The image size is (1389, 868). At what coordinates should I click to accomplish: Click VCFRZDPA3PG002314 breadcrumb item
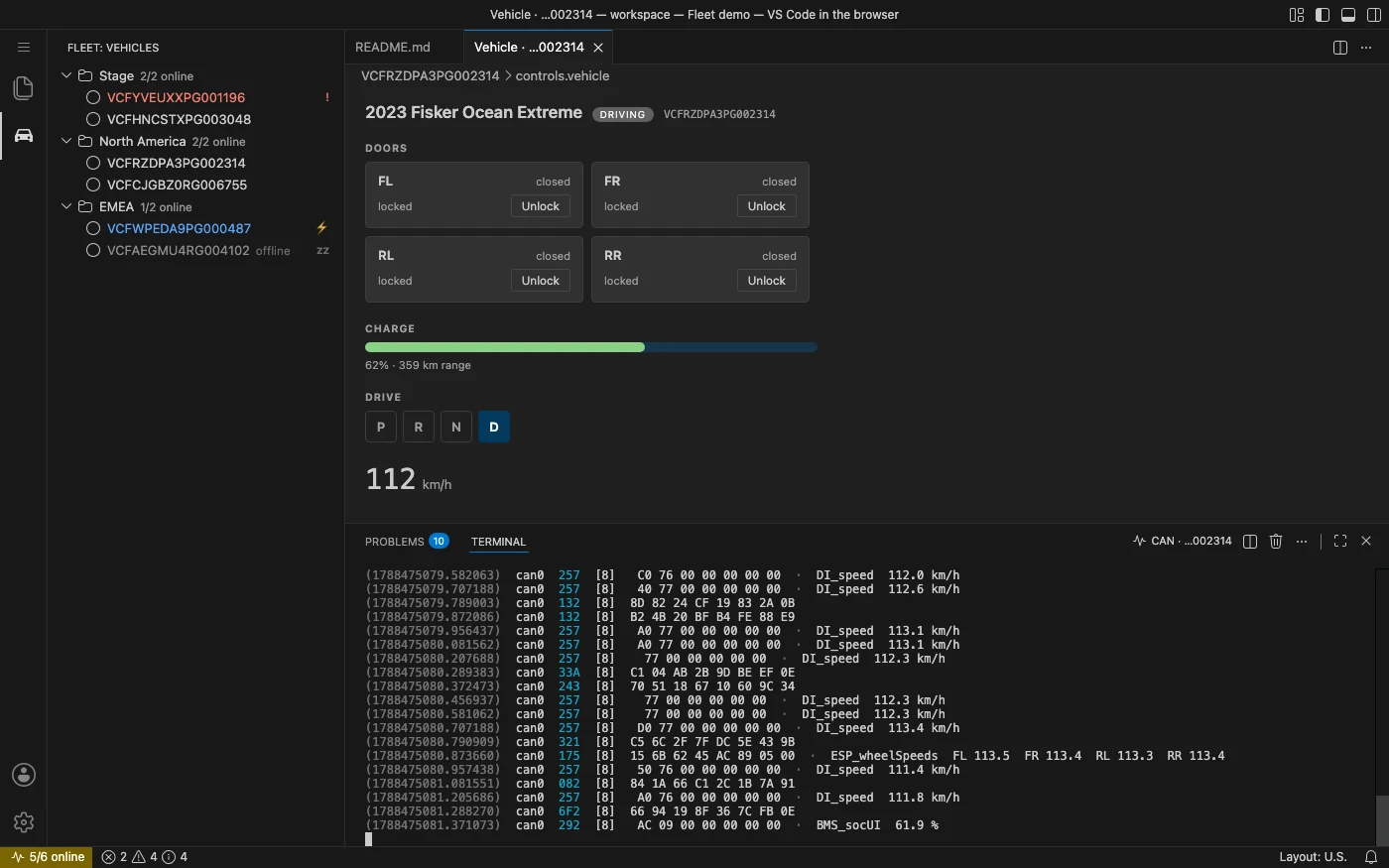[x=430, y=75]
